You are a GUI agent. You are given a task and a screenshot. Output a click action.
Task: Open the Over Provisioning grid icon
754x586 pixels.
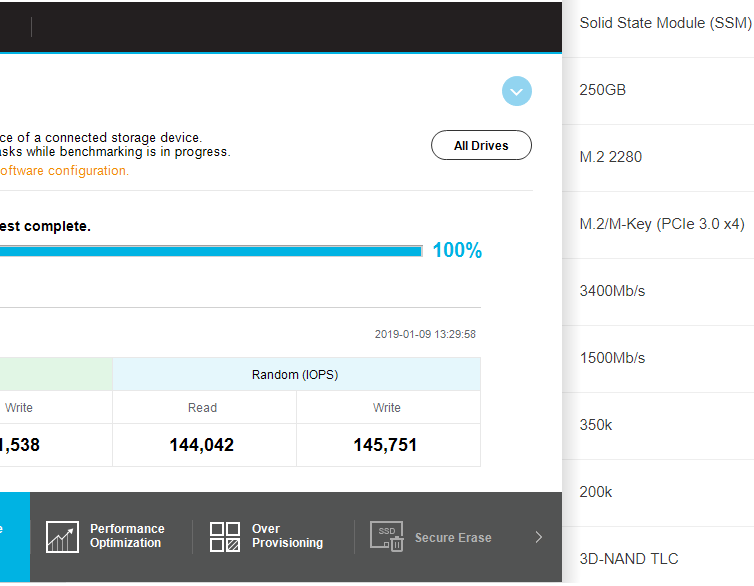coord(225,536)
